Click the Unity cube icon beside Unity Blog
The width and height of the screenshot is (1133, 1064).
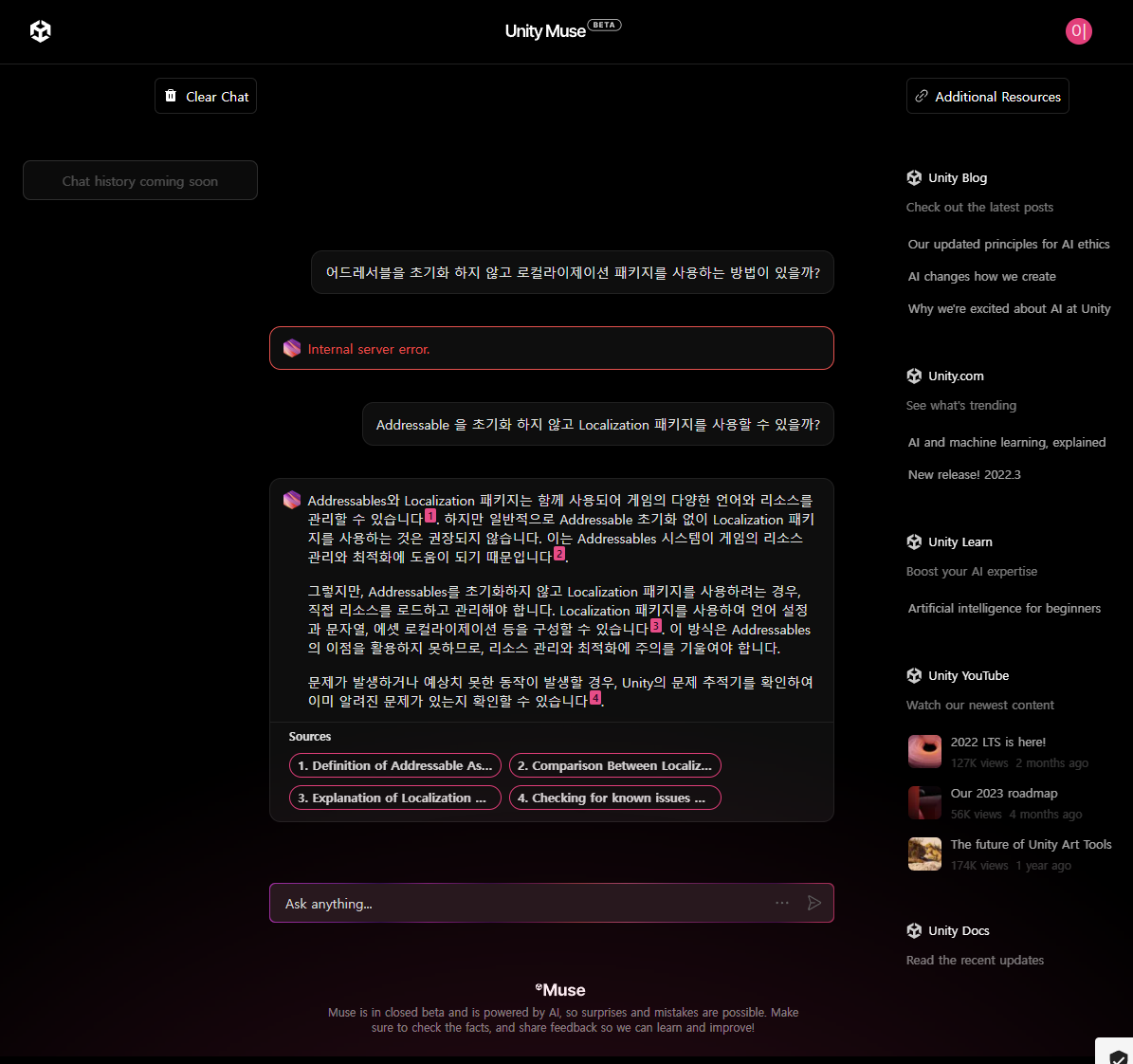point(914,178)
